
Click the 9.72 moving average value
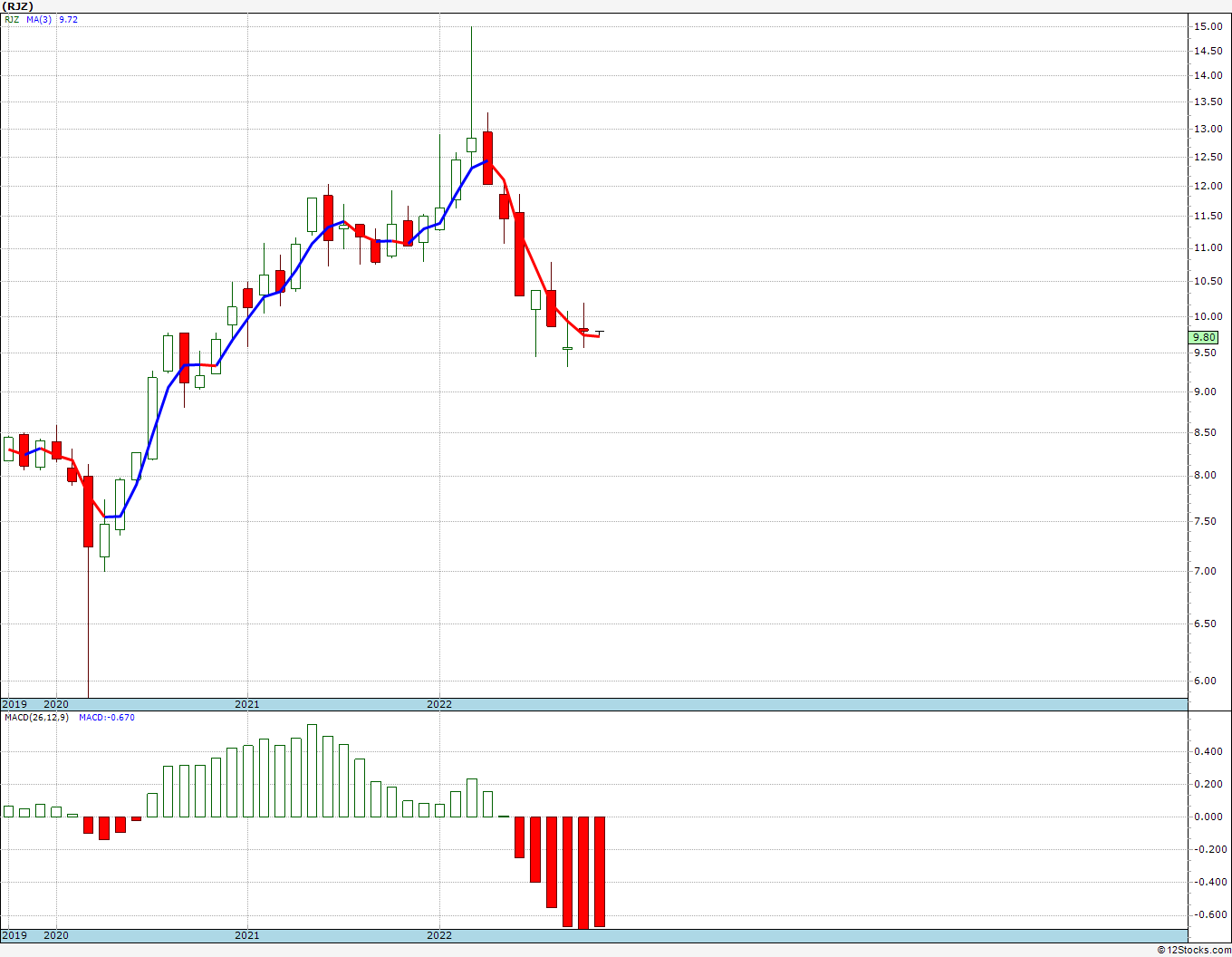coord(68,19)
